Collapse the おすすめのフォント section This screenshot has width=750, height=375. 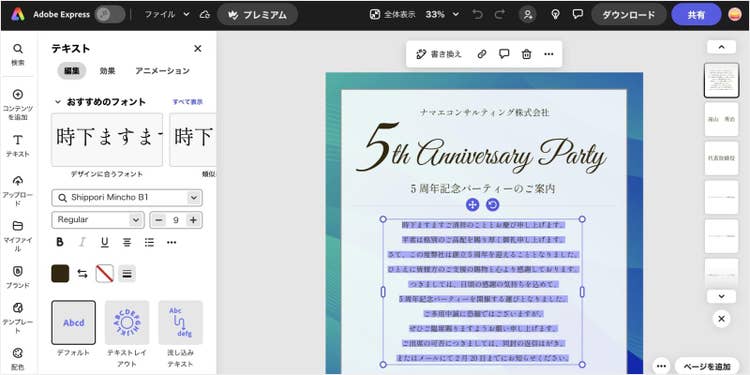[x=58, y=102]
